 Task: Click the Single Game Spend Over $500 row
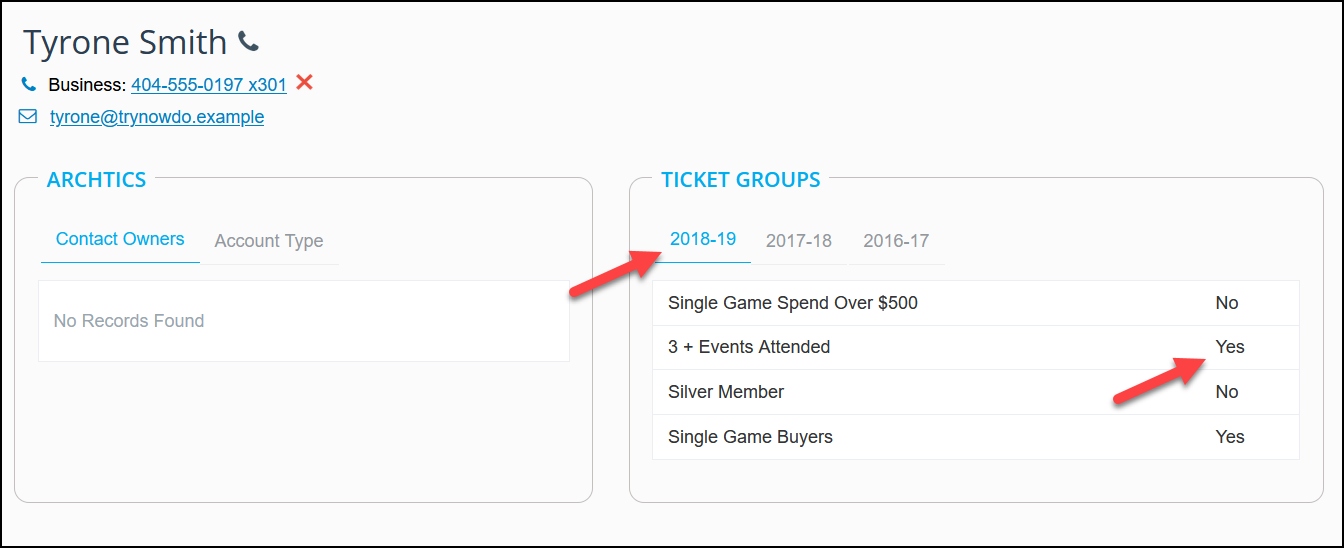pos(975,303)
